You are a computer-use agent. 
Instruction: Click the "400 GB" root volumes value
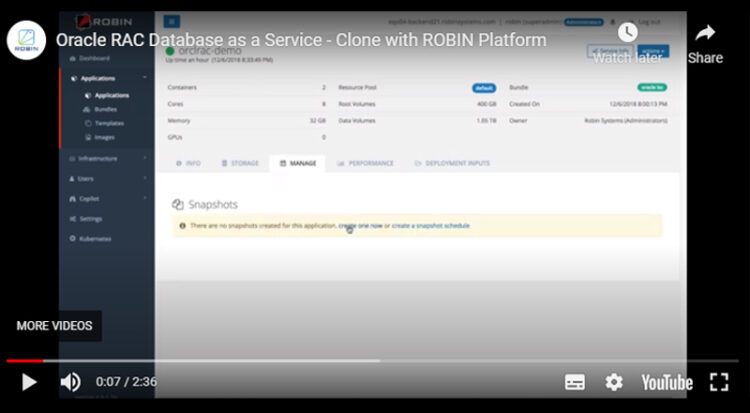coord(486,104)
